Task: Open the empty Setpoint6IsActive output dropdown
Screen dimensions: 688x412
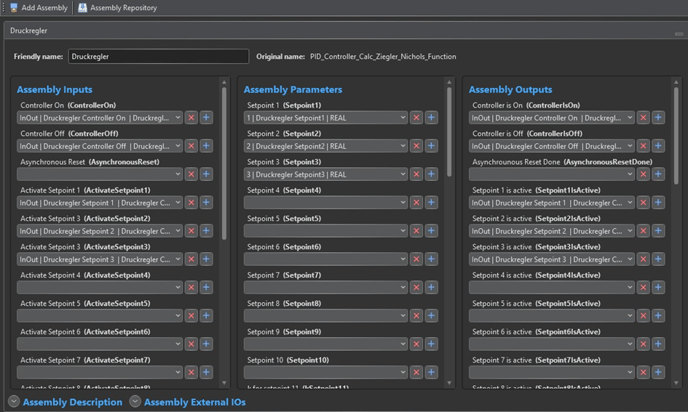Action: coord(552,344)
